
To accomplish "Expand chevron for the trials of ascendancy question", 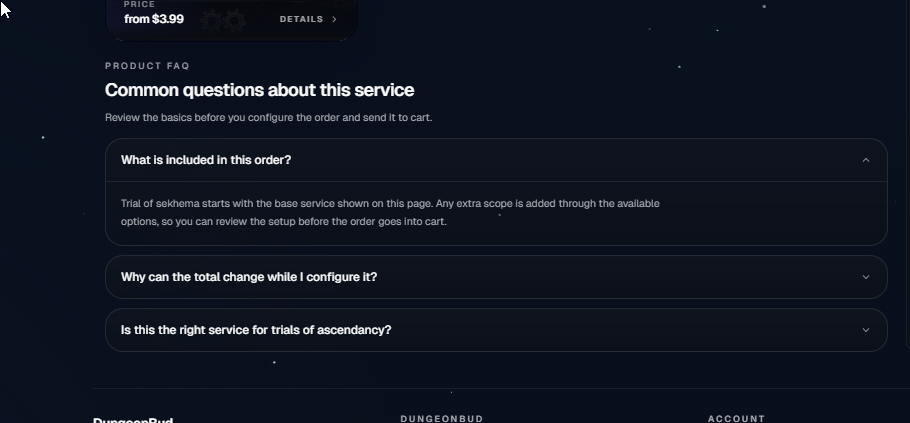I will (866, 330).
